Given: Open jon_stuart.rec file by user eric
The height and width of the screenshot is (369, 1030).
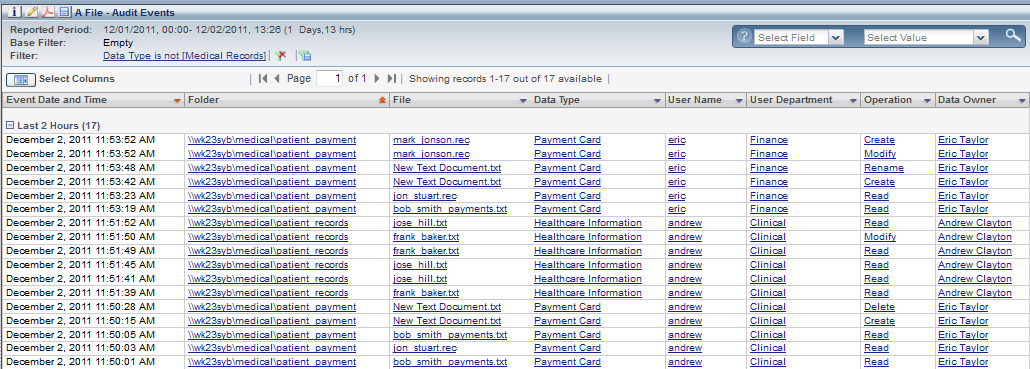Looking at the screenshot, I should point(424,196).
